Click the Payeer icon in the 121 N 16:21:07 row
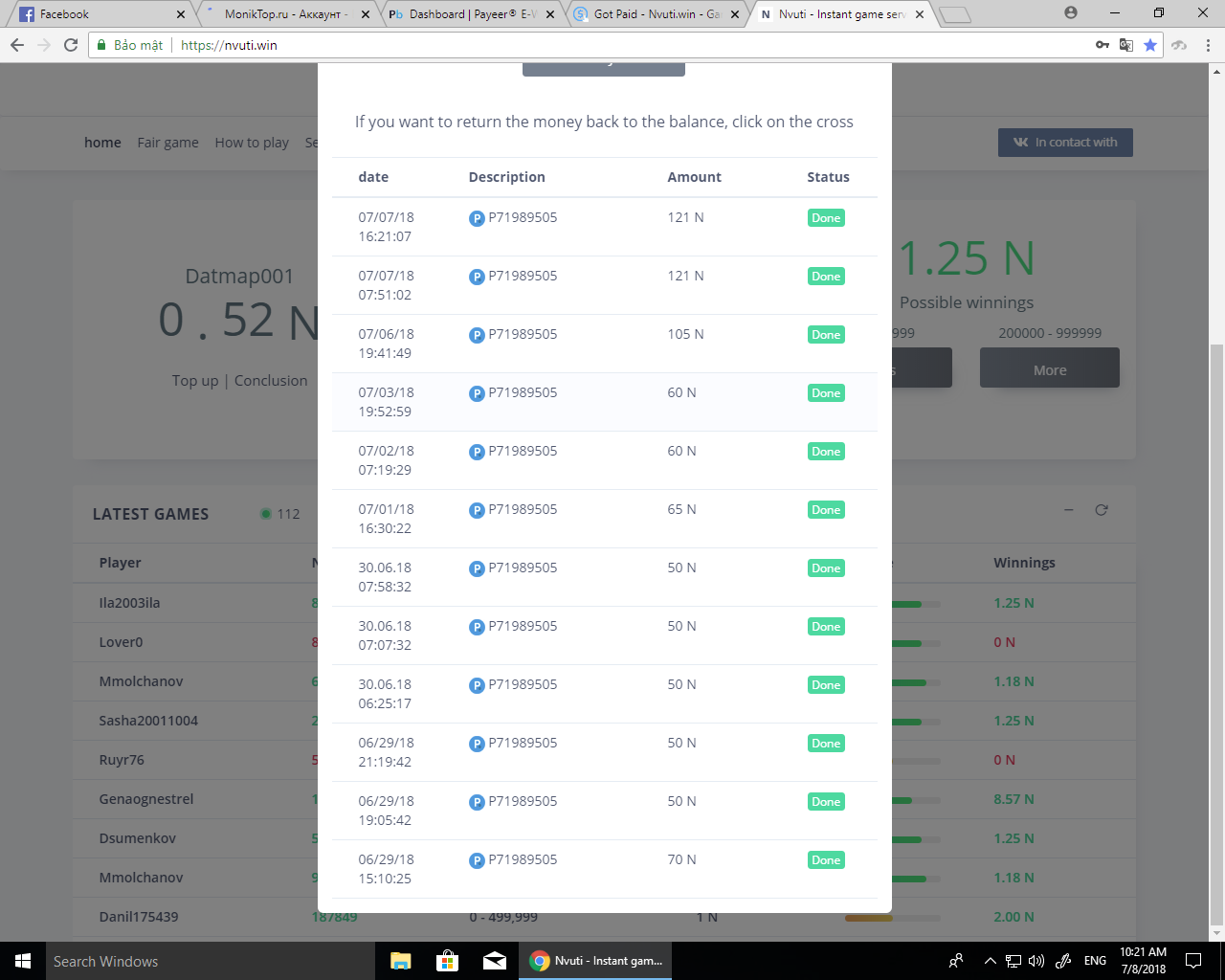Viewport: 1225px width, 980px height. coord(477,218)
